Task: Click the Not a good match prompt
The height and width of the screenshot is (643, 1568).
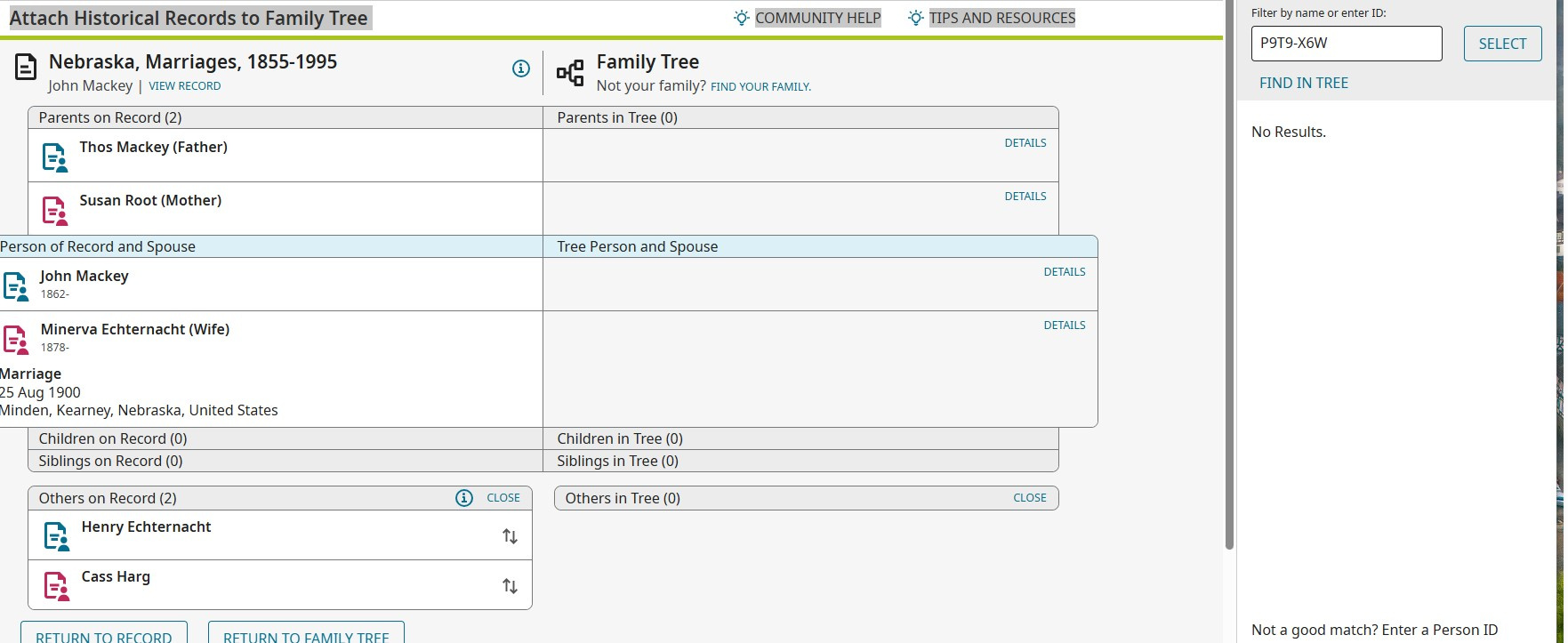Action: pos(1374,630)
